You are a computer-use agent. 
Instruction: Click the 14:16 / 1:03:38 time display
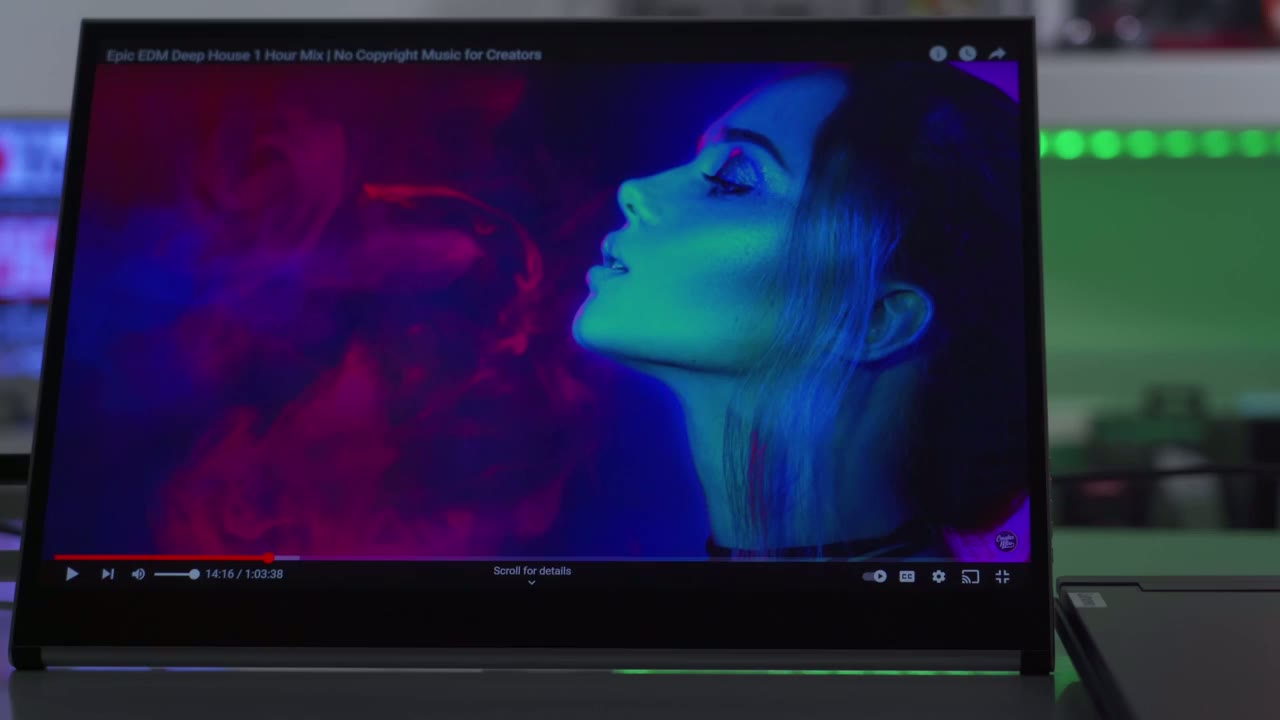(244, 574)
